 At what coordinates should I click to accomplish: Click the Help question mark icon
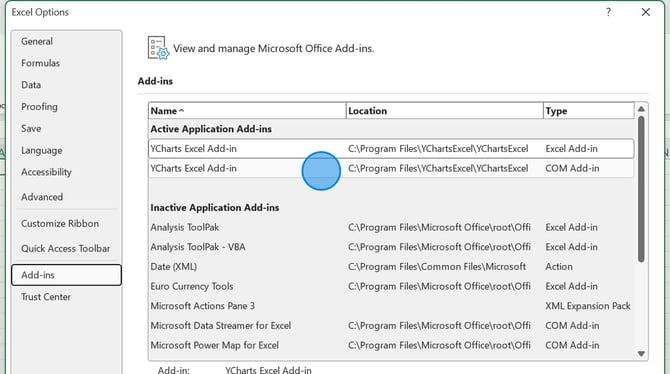[608, 12]
